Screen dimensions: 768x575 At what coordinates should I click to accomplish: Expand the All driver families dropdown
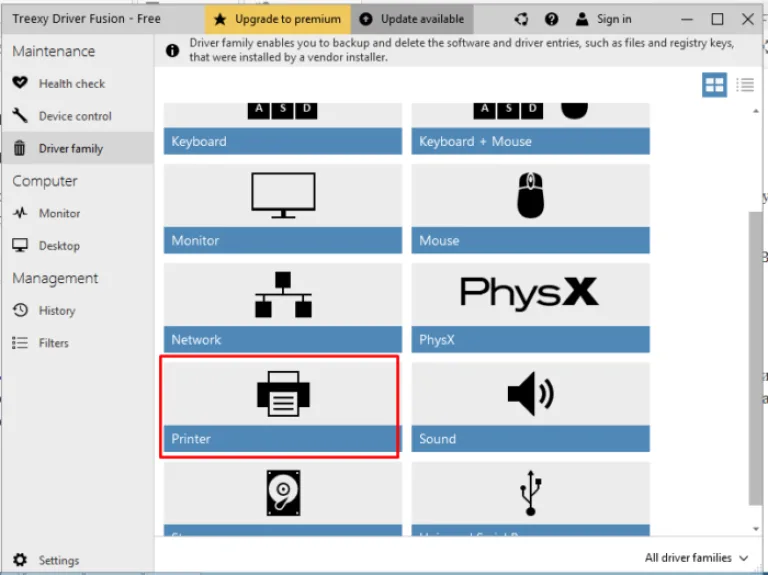(x=696, y=558)
